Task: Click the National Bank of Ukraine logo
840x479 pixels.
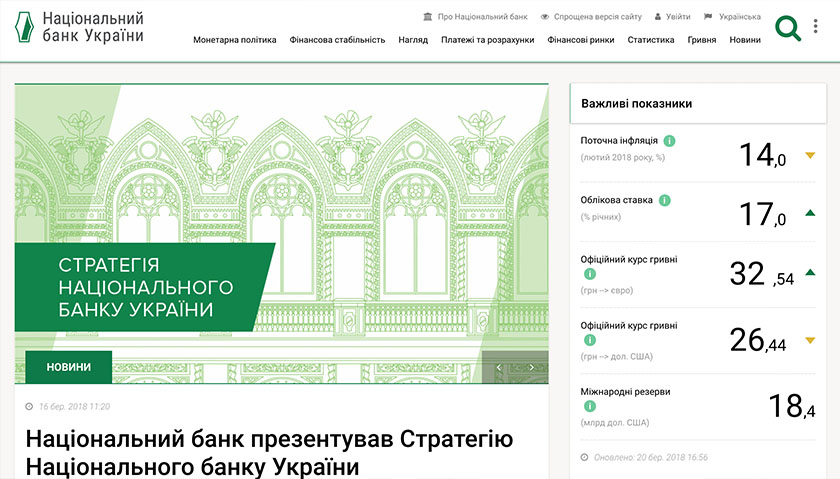Action: point(79,27)
